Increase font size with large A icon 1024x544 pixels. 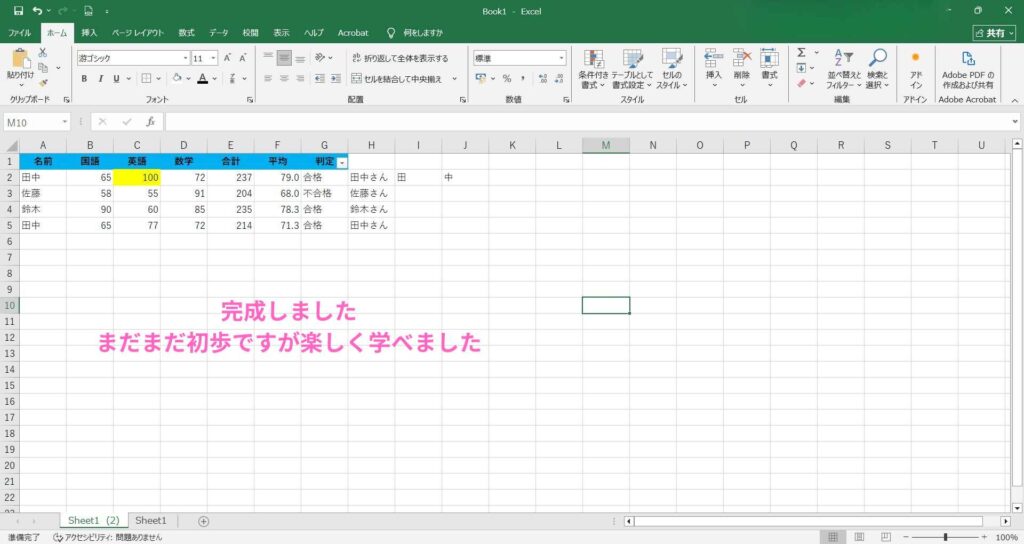coord(227,58)
